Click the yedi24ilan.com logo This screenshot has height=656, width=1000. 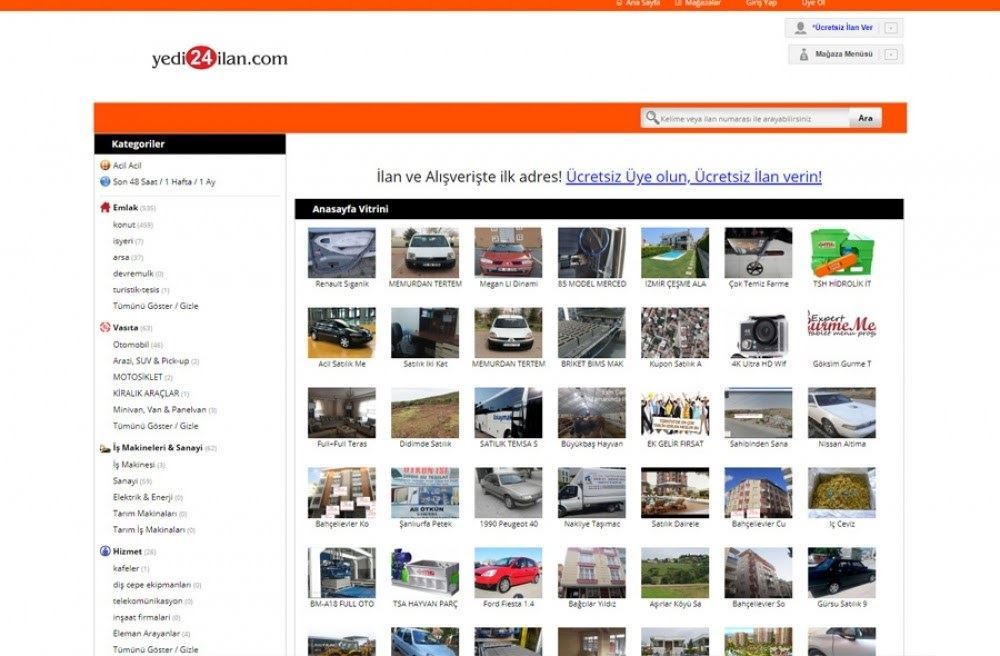(219, 59)
